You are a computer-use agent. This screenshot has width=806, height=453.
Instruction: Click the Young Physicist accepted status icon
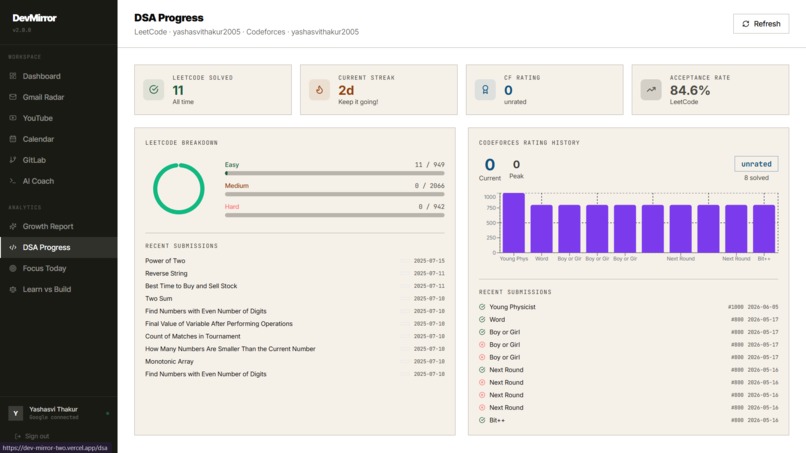pos(482,307)
